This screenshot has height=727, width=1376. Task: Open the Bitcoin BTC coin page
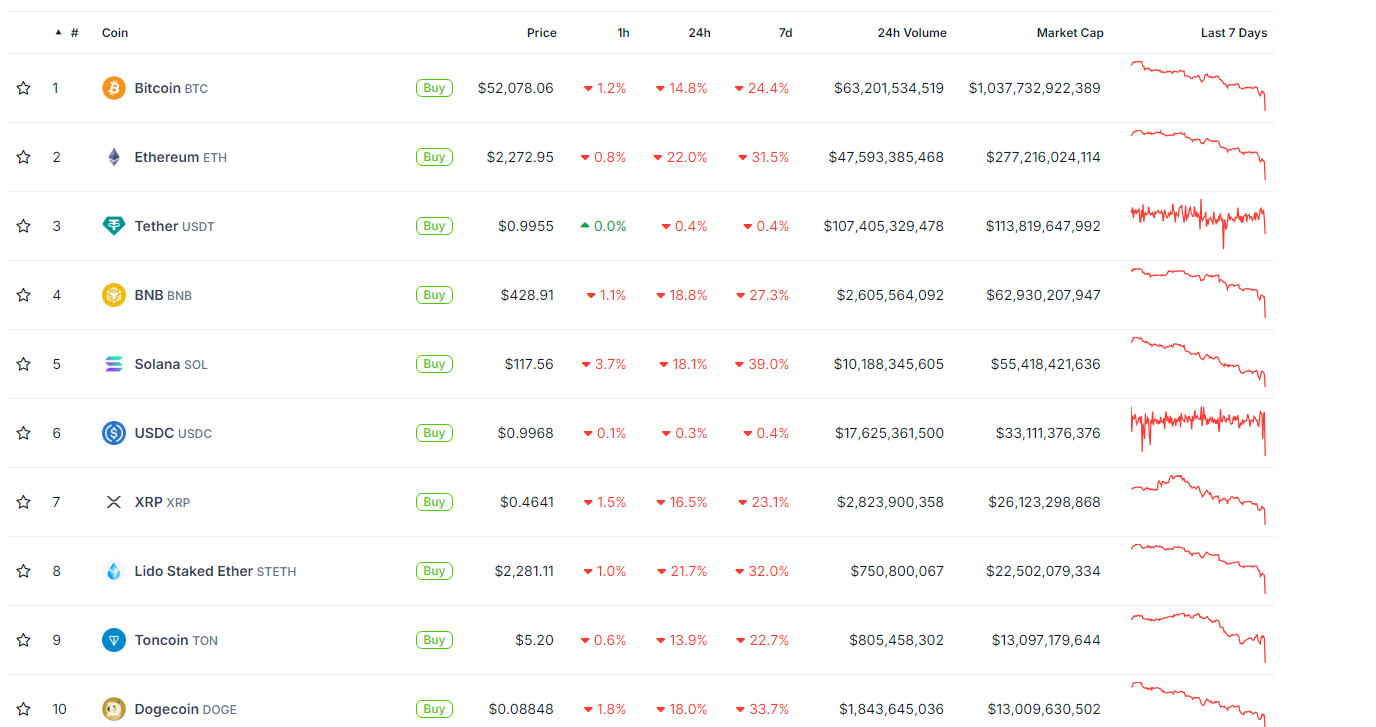tap(171, 88)
